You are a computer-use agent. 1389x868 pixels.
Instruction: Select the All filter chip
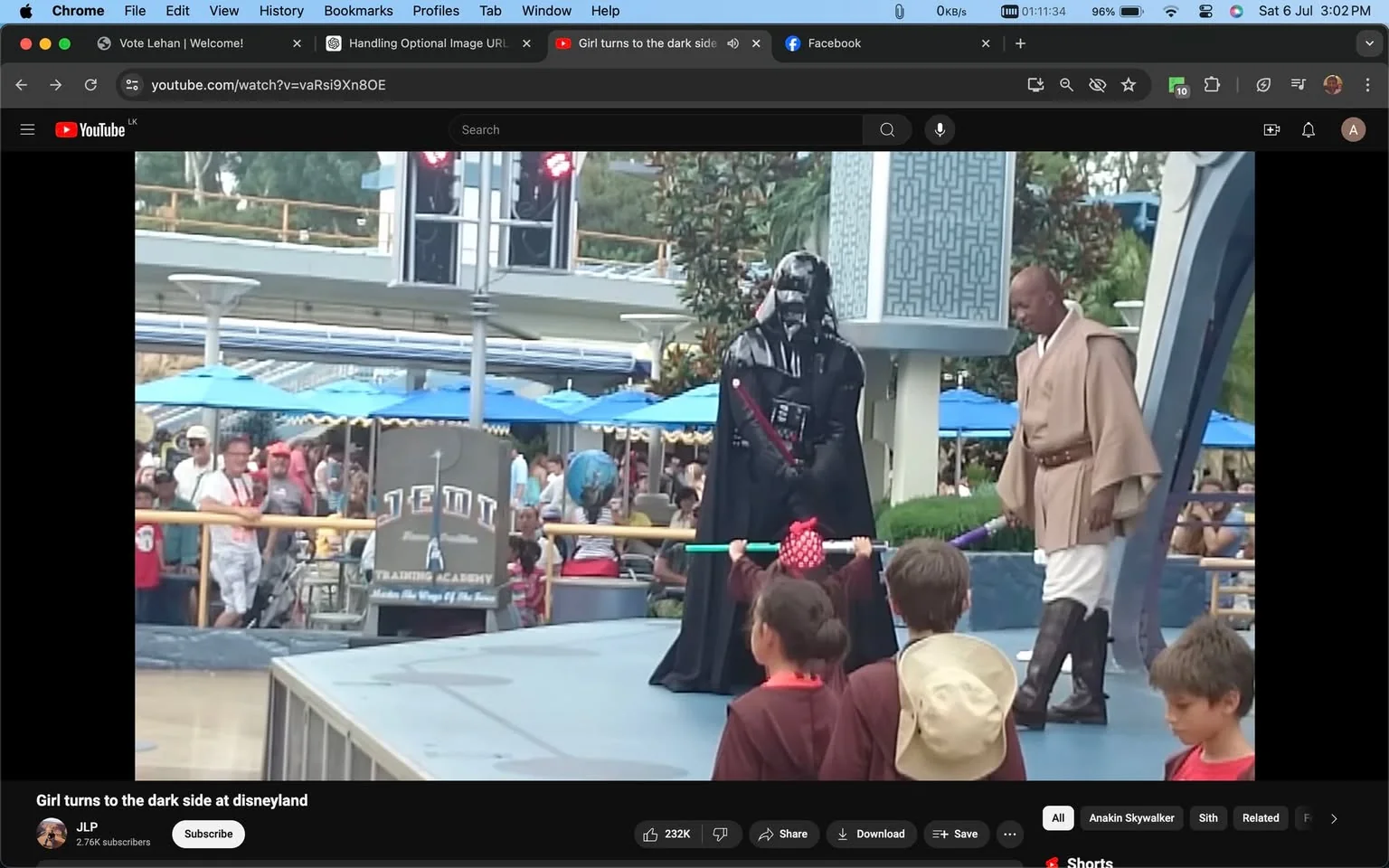click(x=1058, y=818)
